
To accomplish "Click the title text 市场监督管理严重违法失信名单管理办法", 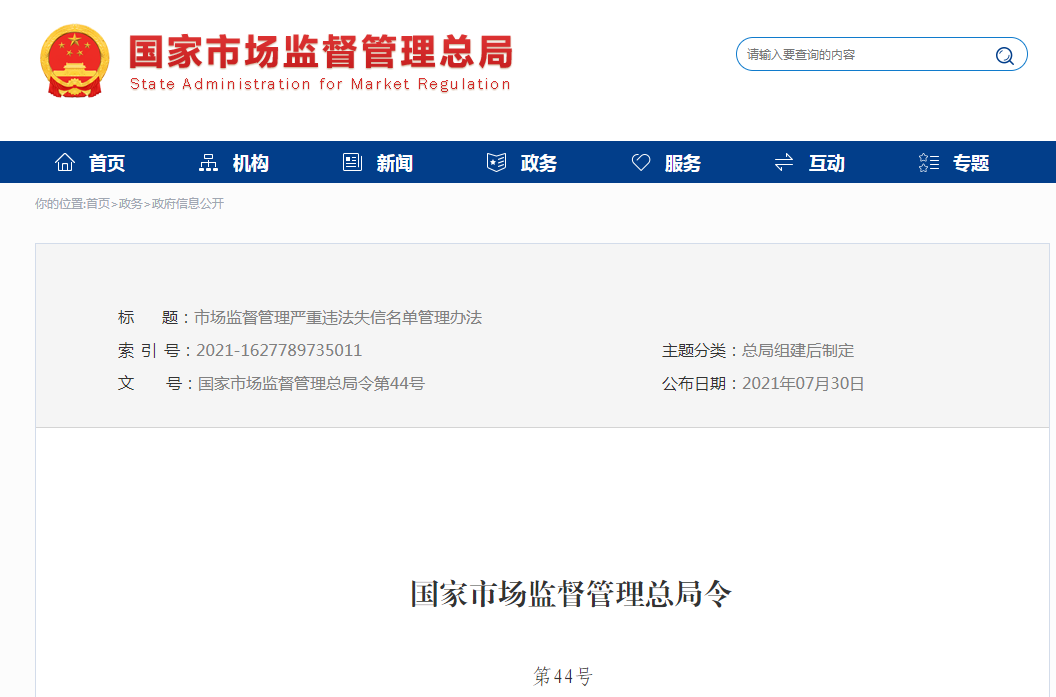I will [x=338, y=317].
